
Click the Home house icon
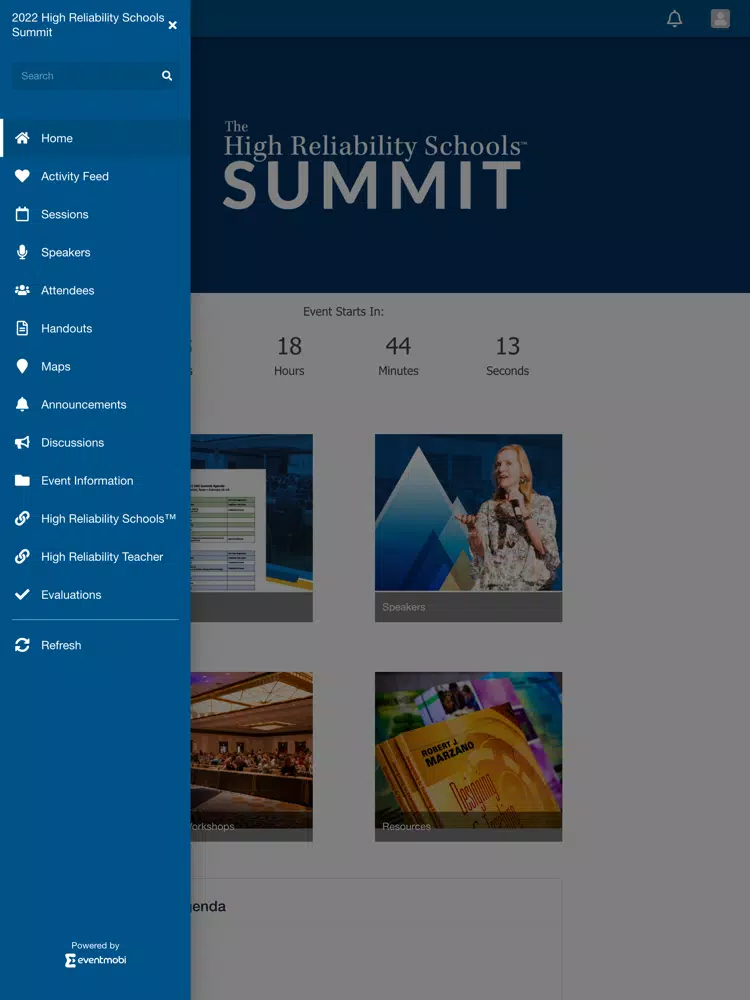pos(22,138)
